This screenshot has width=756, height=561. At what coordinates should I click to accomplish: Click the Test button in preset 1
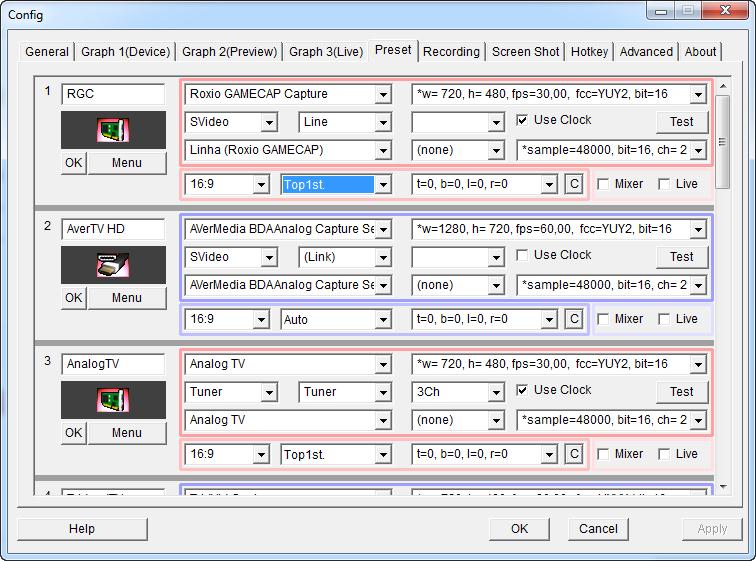(682, 122)
